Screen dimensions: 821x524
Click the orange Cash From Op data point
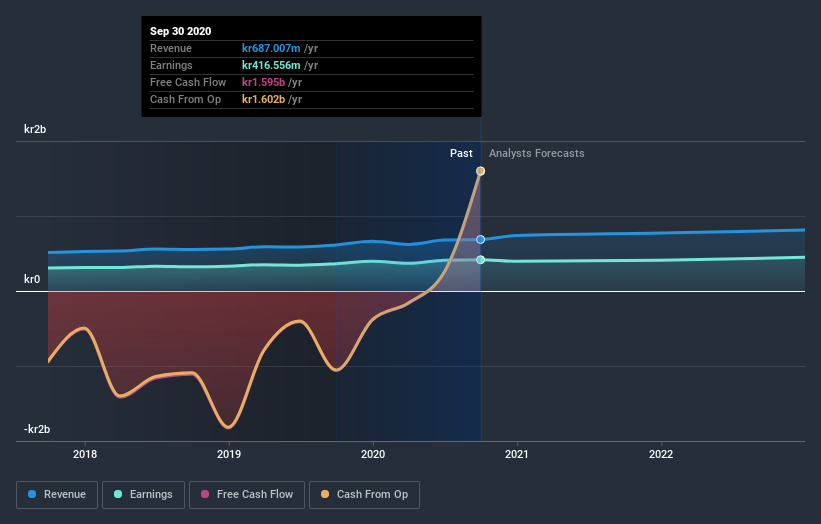coord(481,171)
